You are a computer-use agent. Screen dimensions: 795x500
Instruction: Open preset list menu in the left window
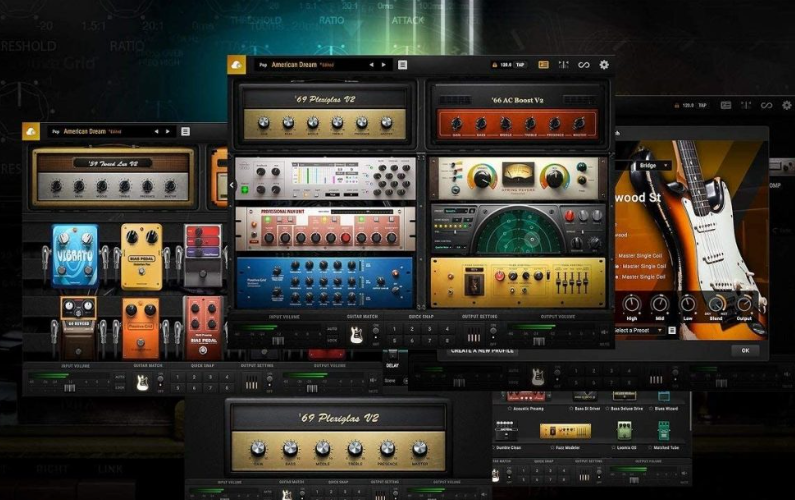(x=186, y=131)
